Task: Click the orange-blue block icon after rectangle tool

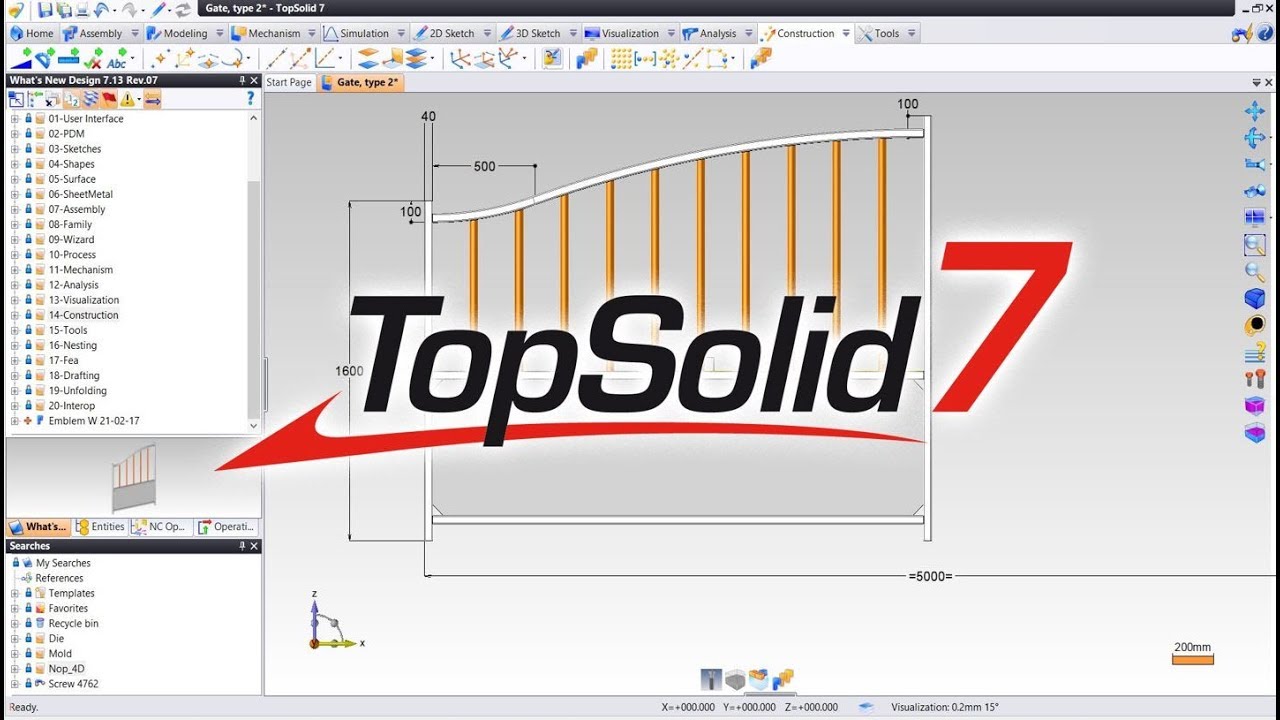Action: 761,59
